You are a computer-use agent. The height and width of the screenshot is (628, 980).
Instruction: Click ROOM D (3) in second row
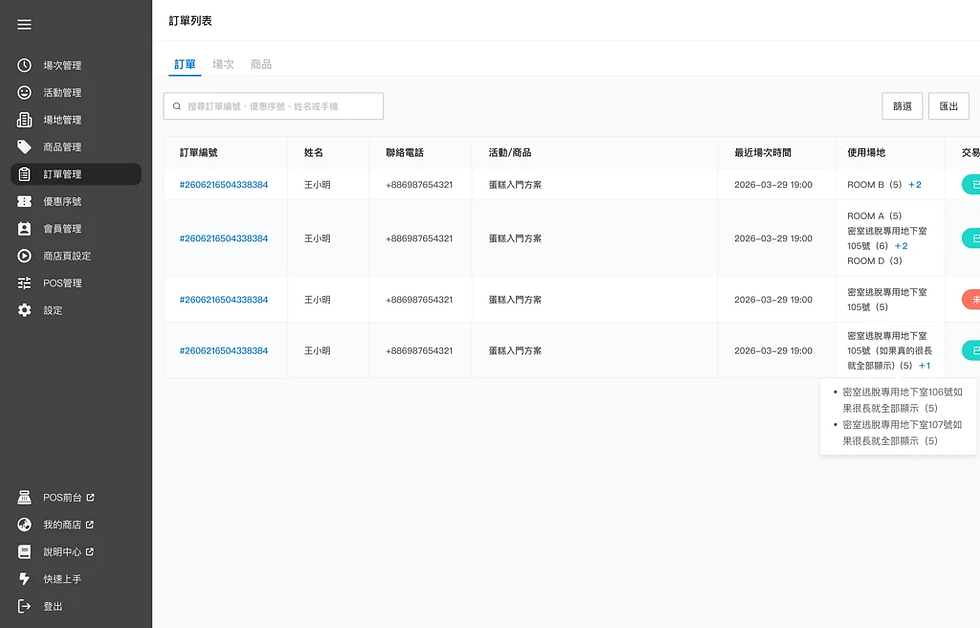pos(874,261)
